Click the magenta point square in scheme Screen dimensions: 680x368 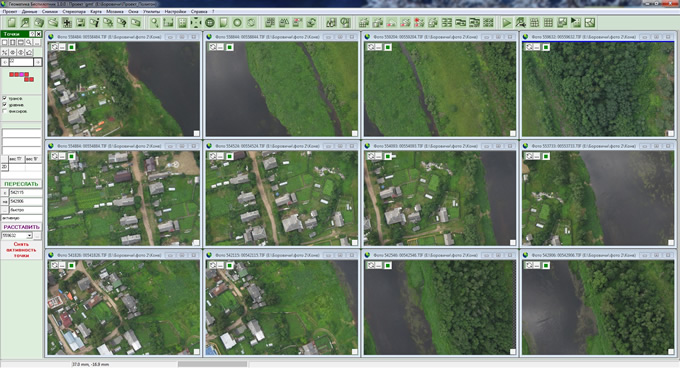click(21, 75)
